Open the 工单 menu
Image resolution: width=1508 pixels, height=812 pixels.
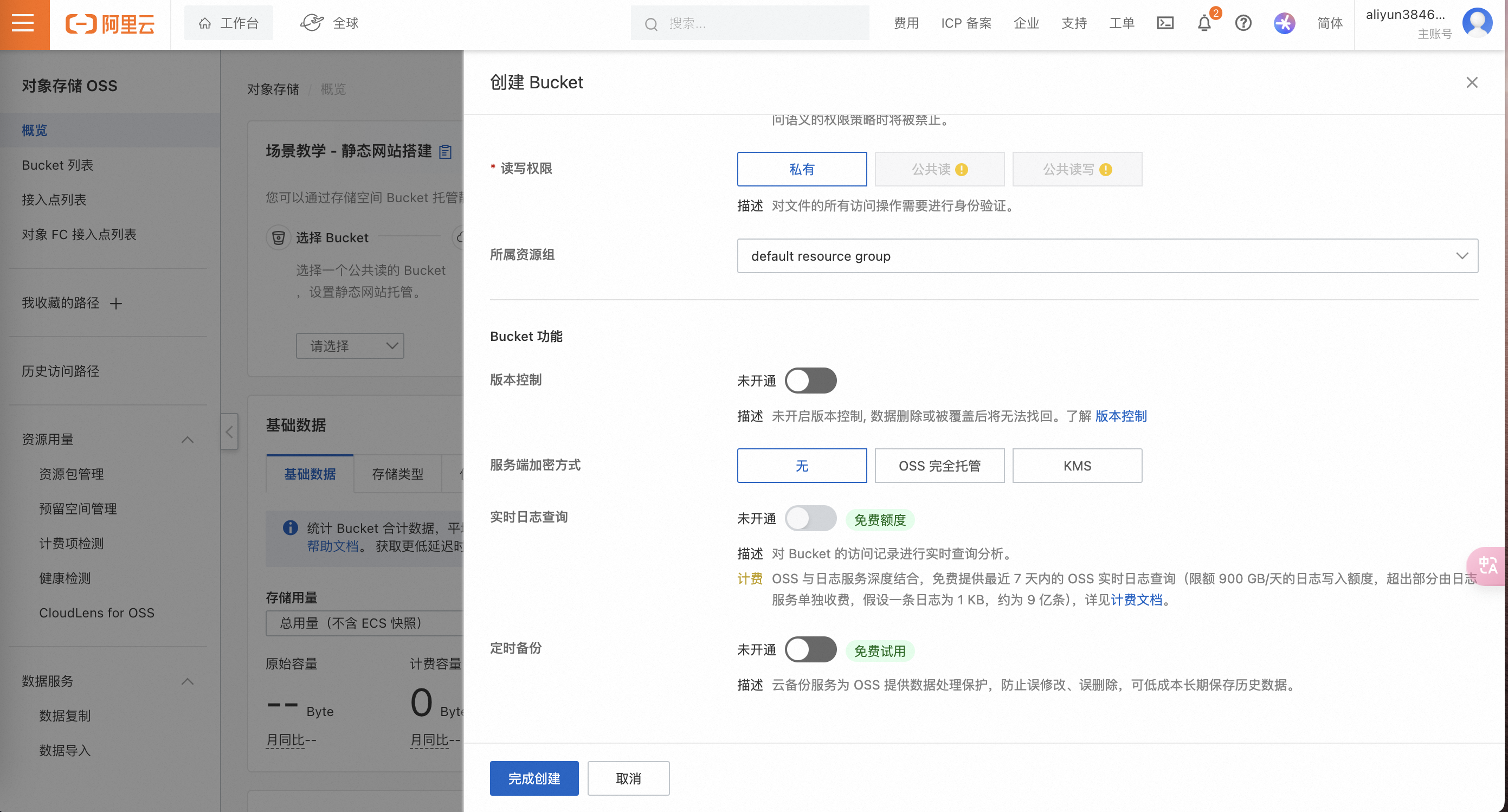coord(1122,23)
